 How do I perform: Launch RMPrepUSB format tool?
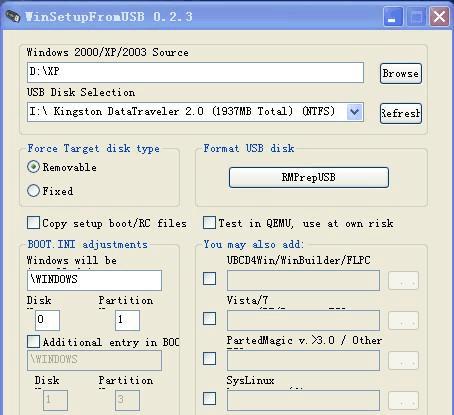309,177
